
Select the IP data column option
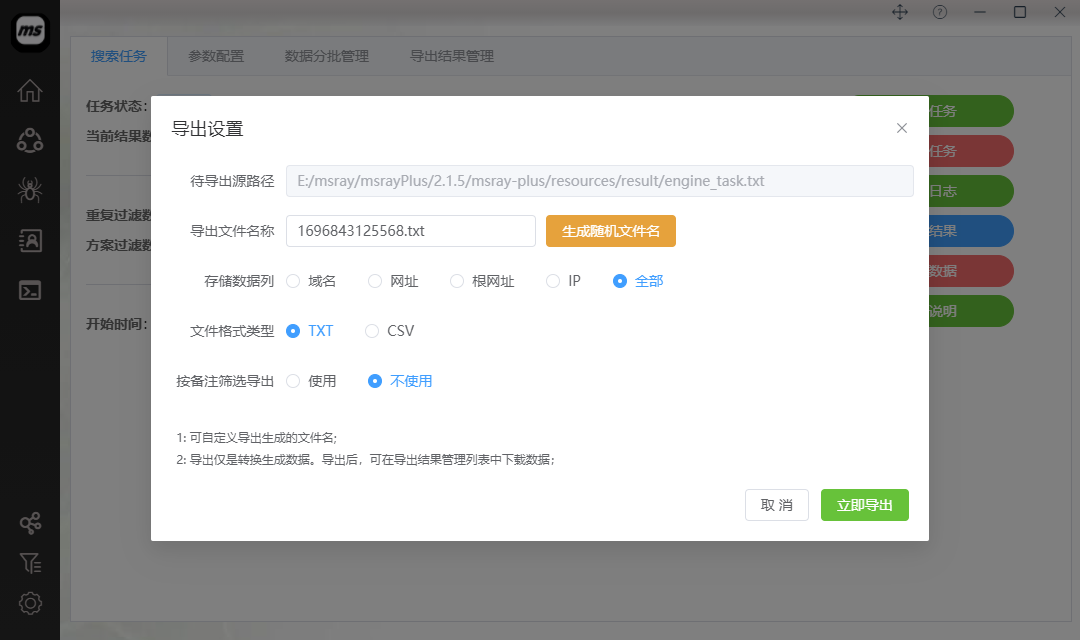click(553, 281)
